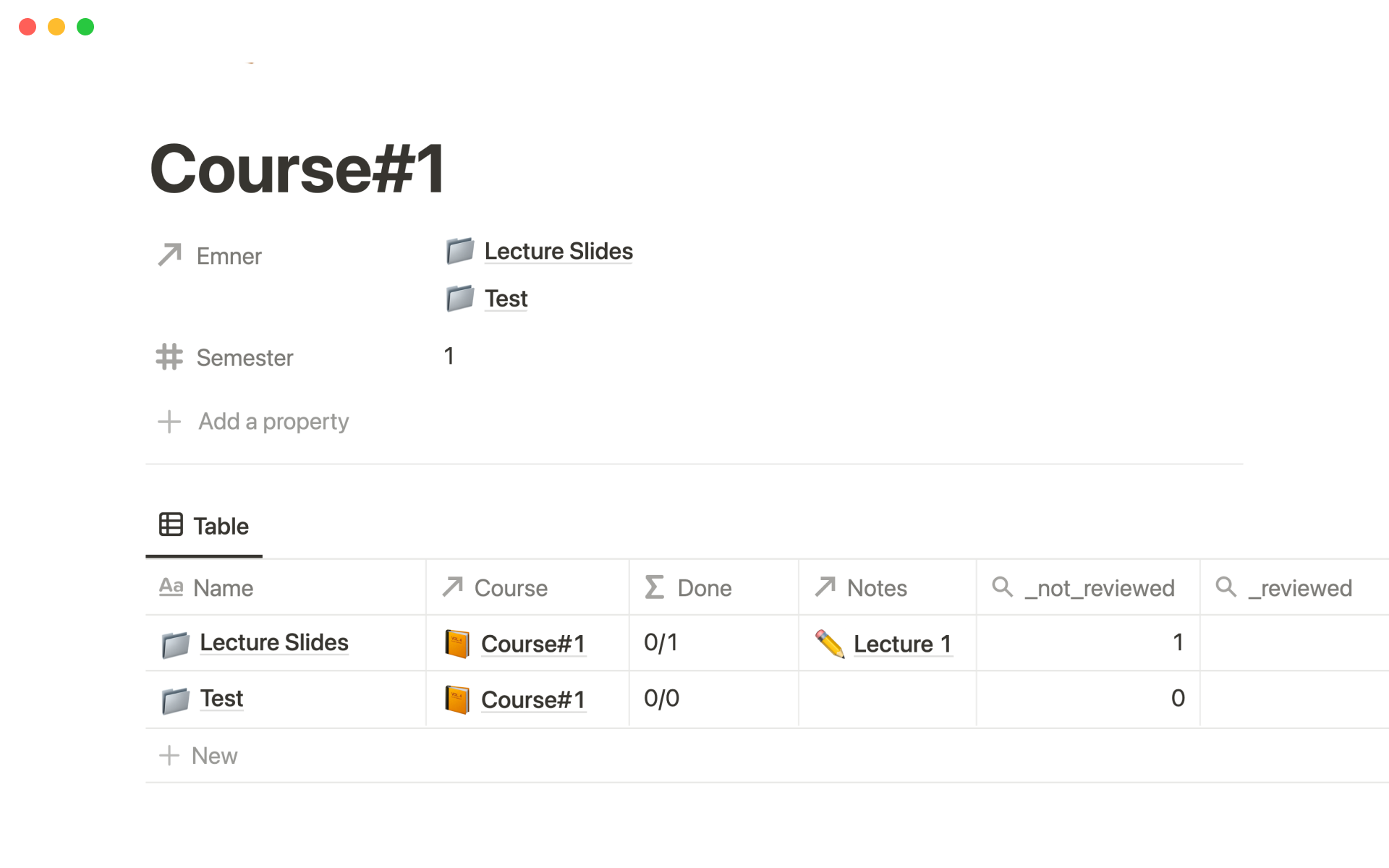The image size is (1389, 868).
Task: Add a New row to table
Action: click(x=214, y=755)
